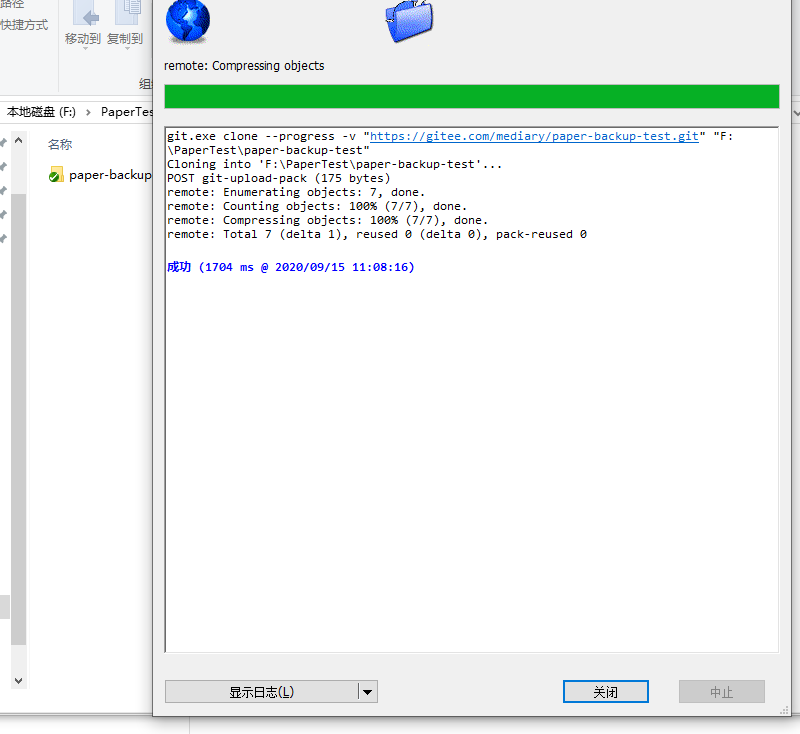
Task: Click the 成功 (1704 ms) status line
Action: [291, 267]
